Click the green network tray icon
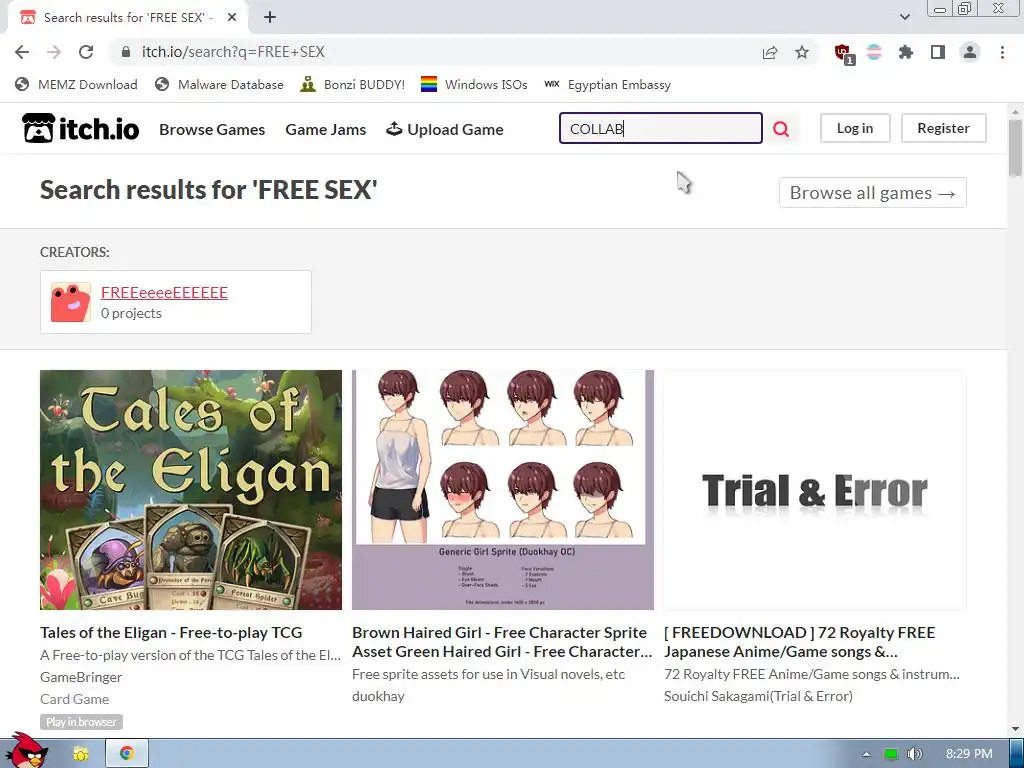1024x768 pixels. [x=891, y=754]
